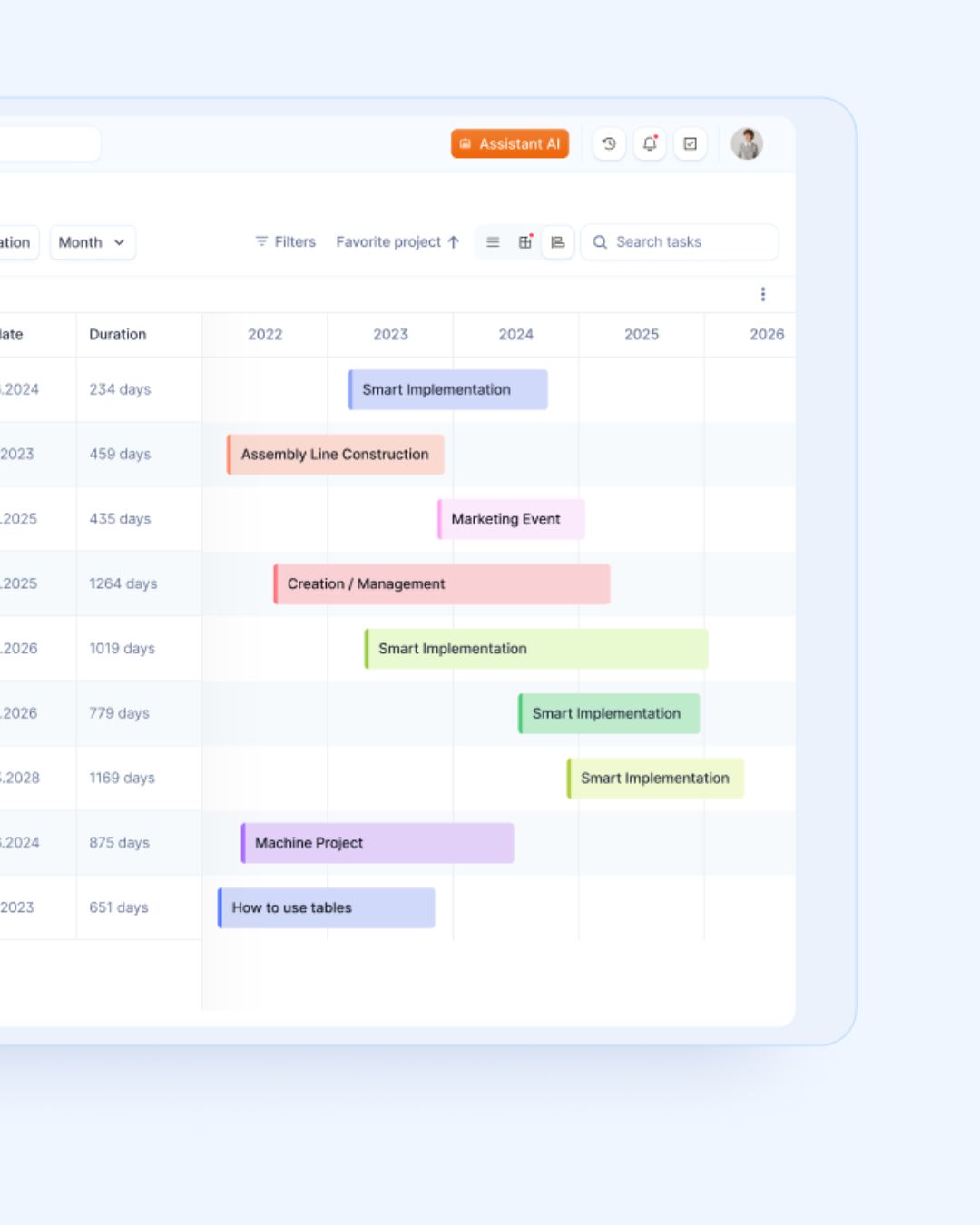
Task: Select the 2024 year column header
Action: (x=516, y=334)
